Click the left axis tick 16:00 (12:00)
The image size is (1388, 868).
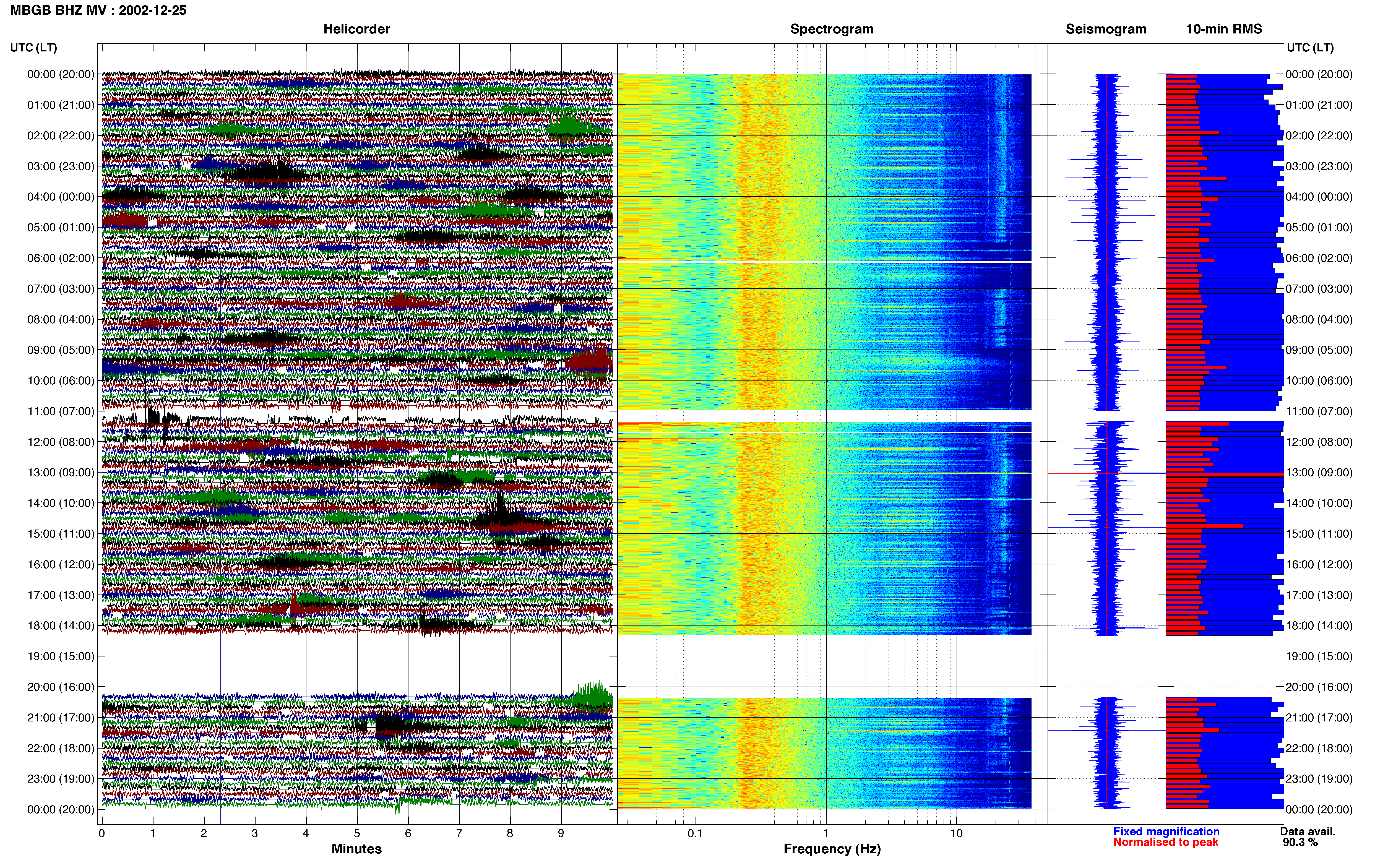click(x=61, y=564)
